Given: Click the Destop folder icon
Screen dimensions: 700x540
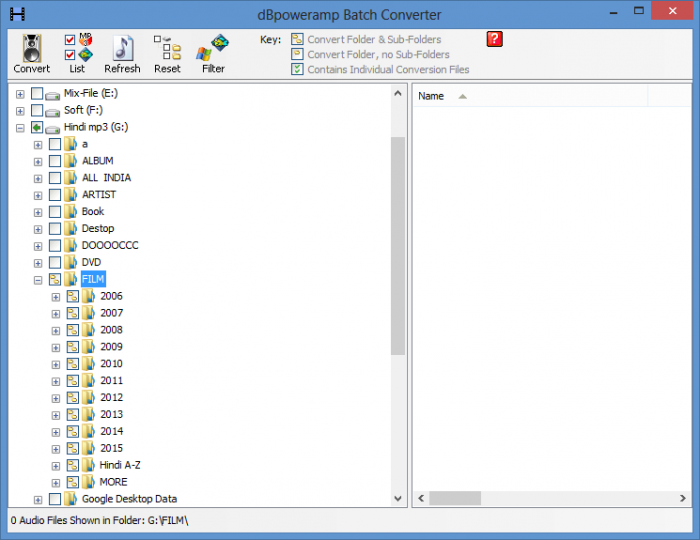Looking at the screenshot, I should click(x=71, y=228).
